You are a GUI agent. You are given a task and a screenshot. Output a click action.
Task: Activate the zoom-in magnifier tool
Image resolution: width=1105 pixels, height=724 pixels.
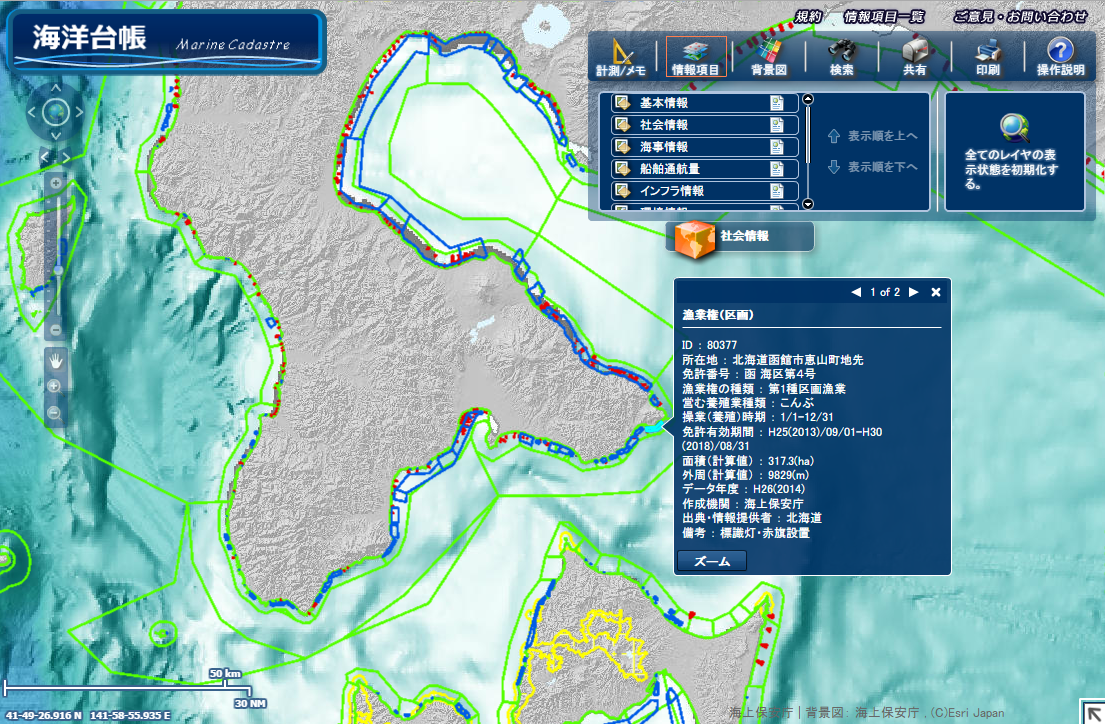pos(54,386)
